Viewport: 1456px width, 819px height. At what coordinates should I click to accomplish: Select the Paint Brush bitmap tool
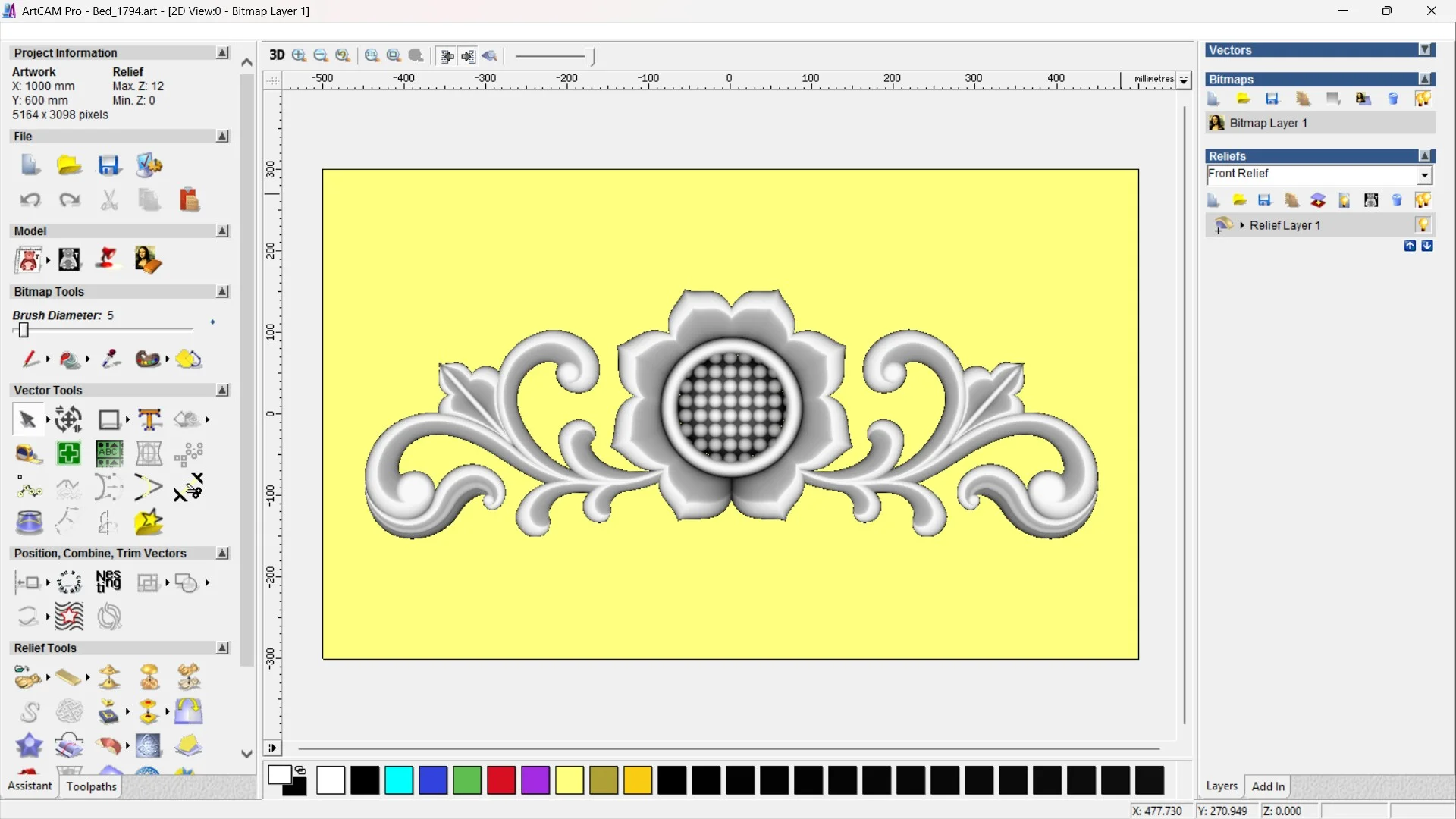(x=30, y=359)
